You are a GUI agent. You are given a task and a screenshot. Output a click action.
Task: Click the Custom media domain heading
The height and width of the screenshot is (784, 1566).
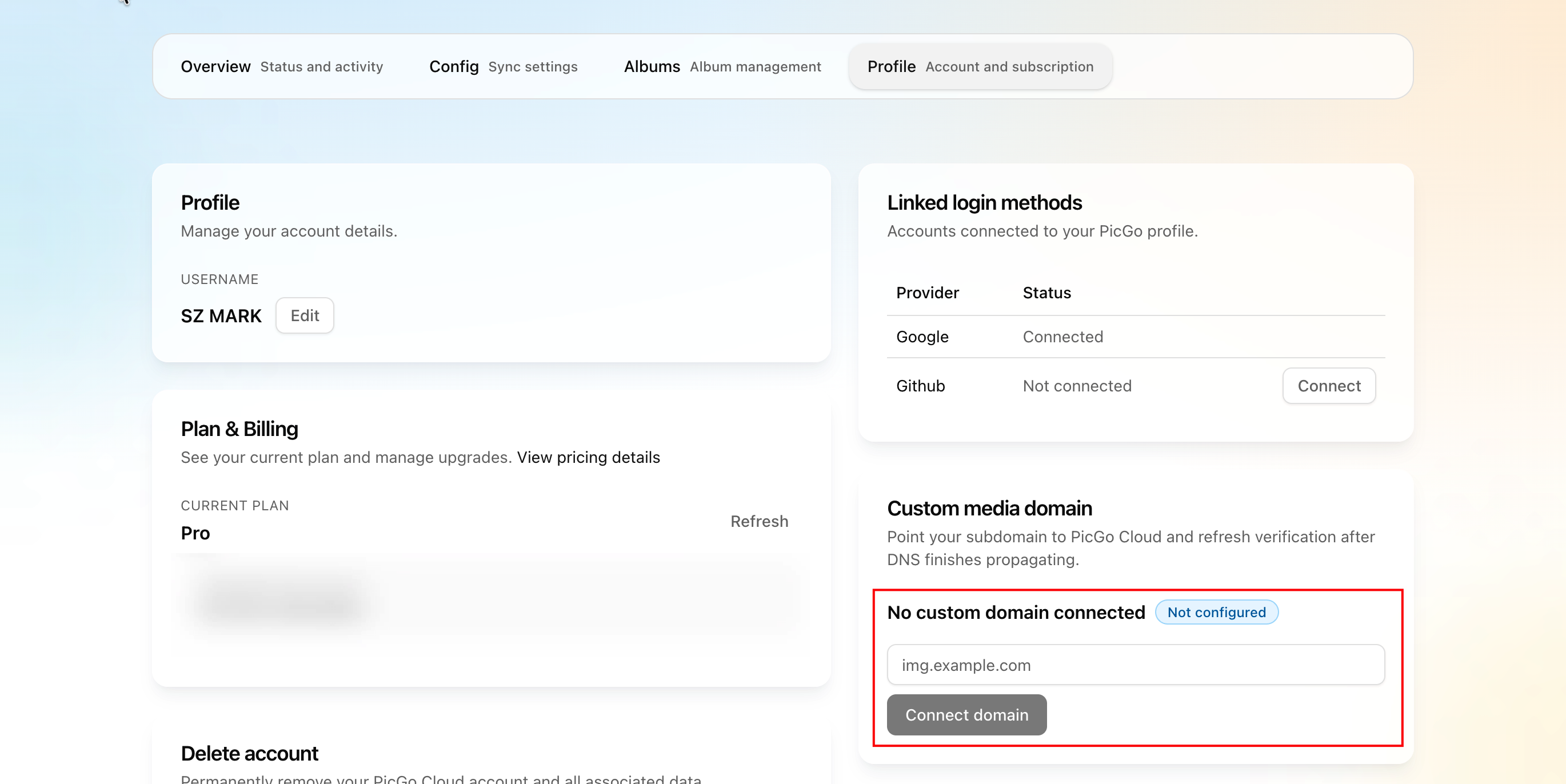pos(989,508)
